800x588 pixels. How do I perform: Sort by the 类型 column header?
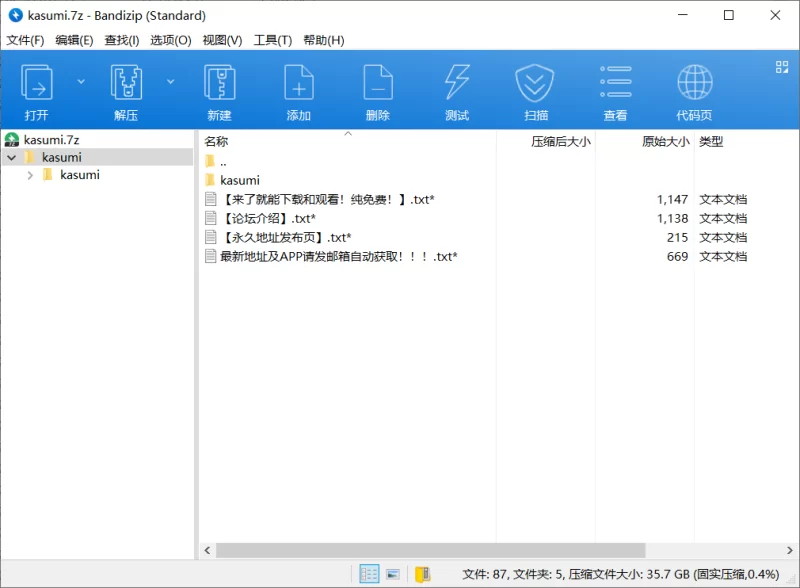coord(711,141)
